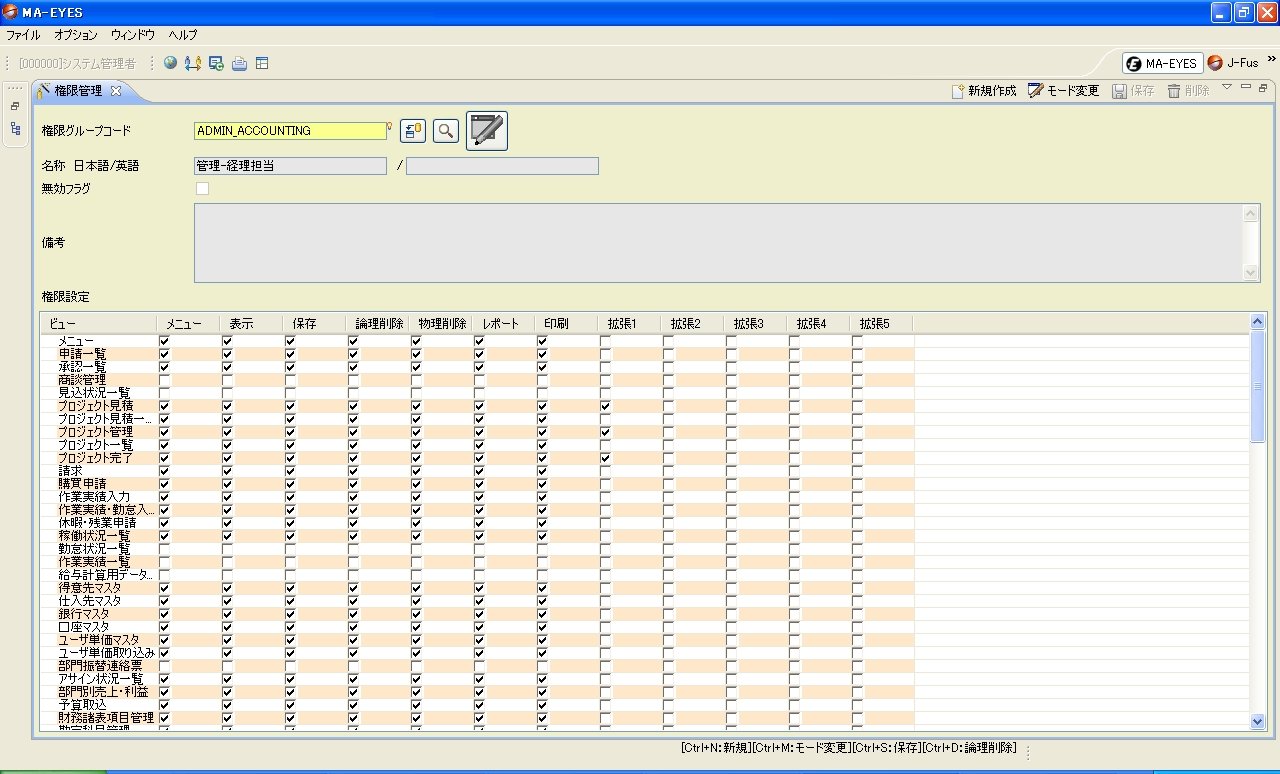Toggle 表示 checkbox for 勤怠状況一覧 row
Viewport: 1280px width, 774px height.
coord(227,549)
